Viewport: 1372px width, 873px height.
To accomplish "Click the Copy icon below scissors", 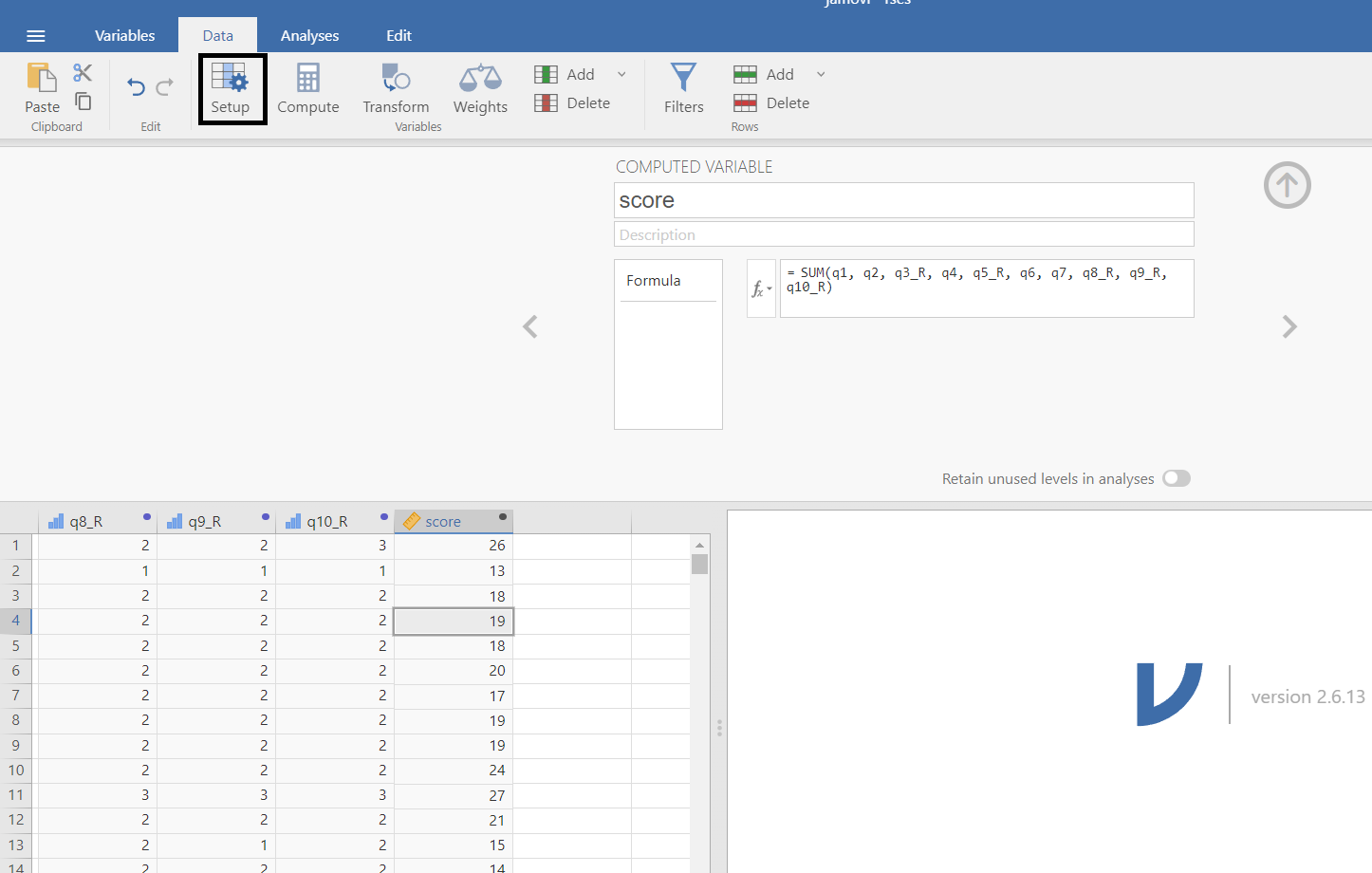I will coord(83,102).
